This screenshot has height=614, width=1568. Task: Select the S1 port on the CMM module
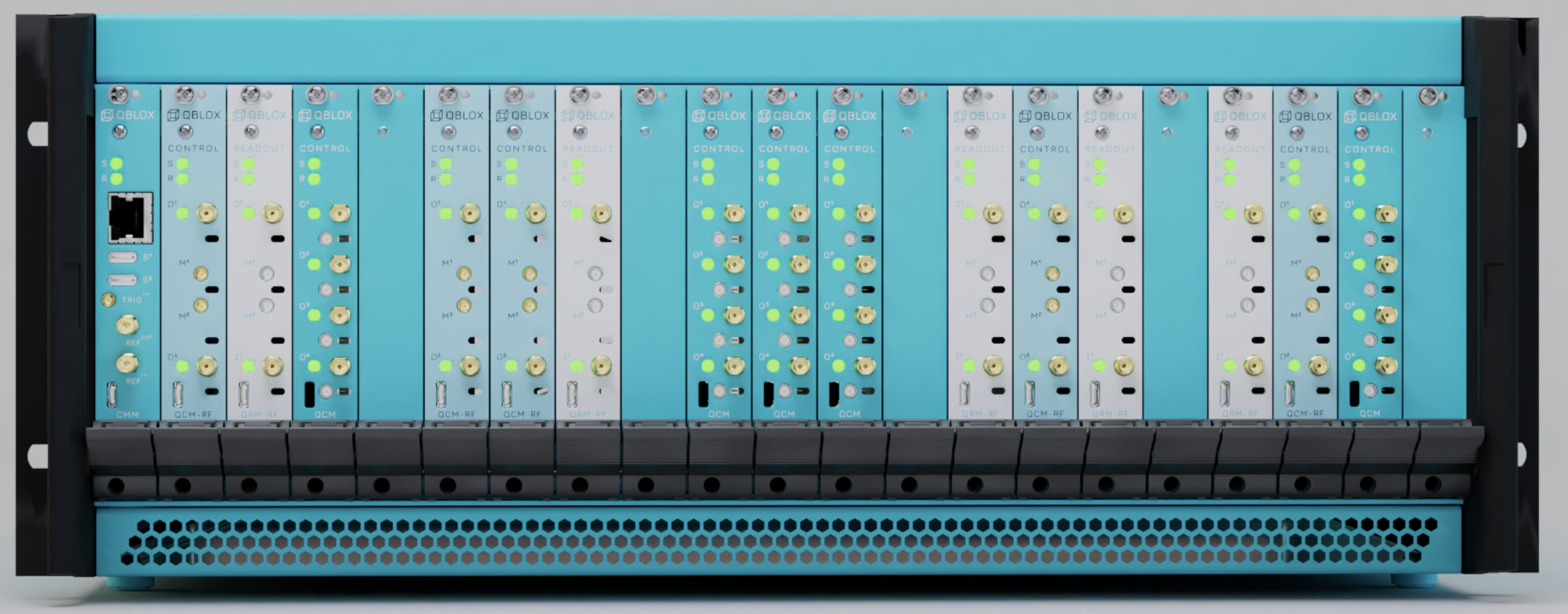(x=123, y=258)
